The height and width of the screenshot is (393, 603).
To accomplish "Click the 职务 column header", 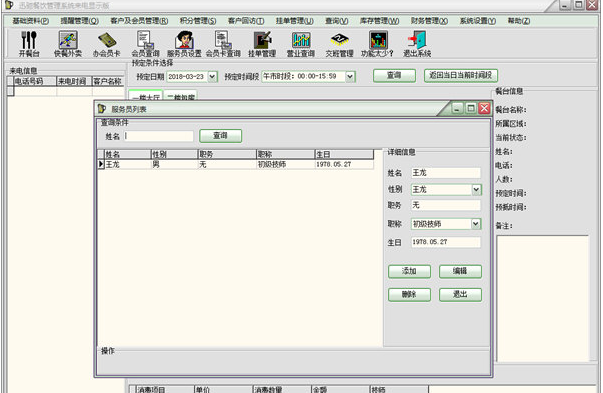I will [227, 154].
